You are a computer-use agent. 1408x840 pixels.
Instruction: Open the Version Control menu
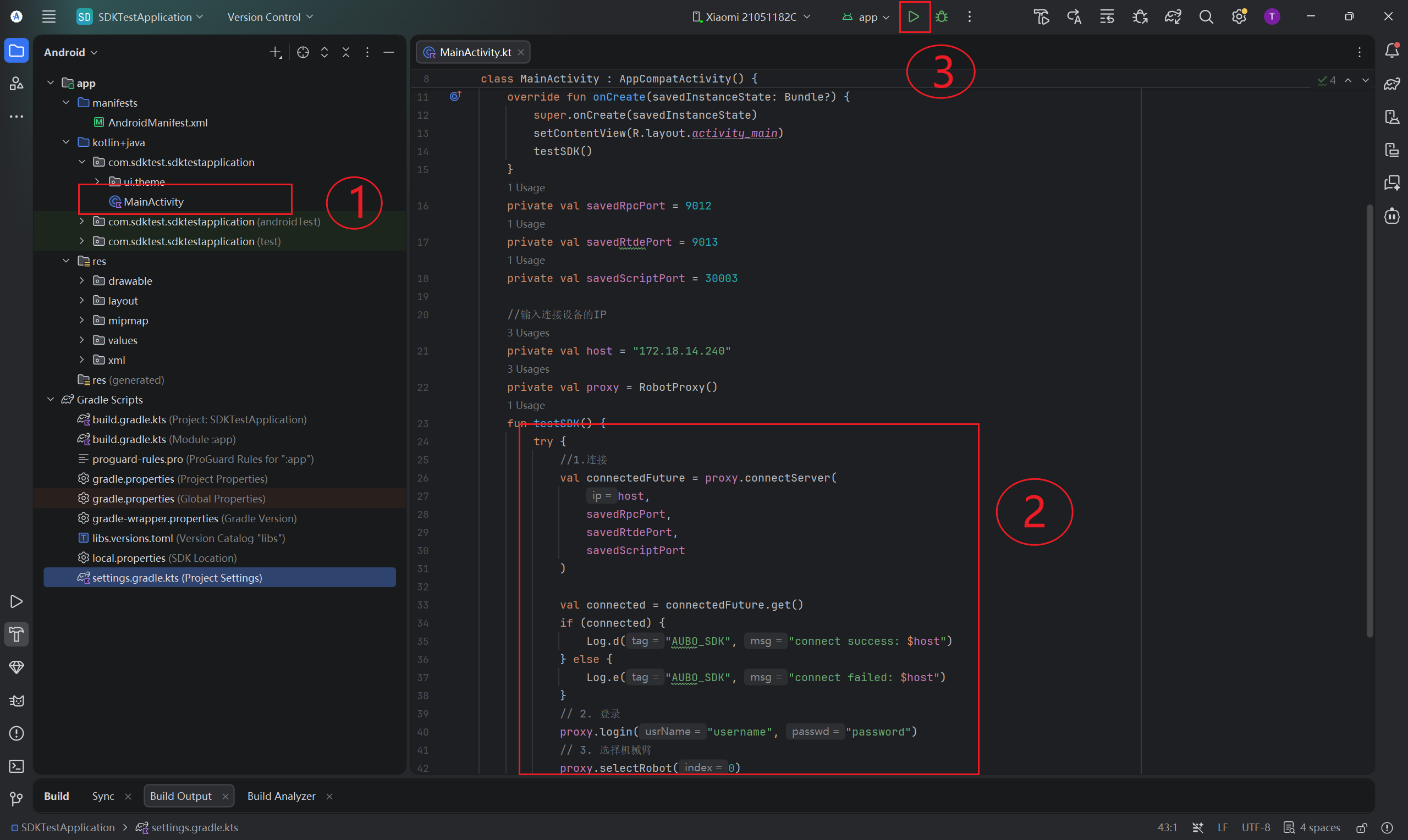pyautogui.click(x=269, y=17)
